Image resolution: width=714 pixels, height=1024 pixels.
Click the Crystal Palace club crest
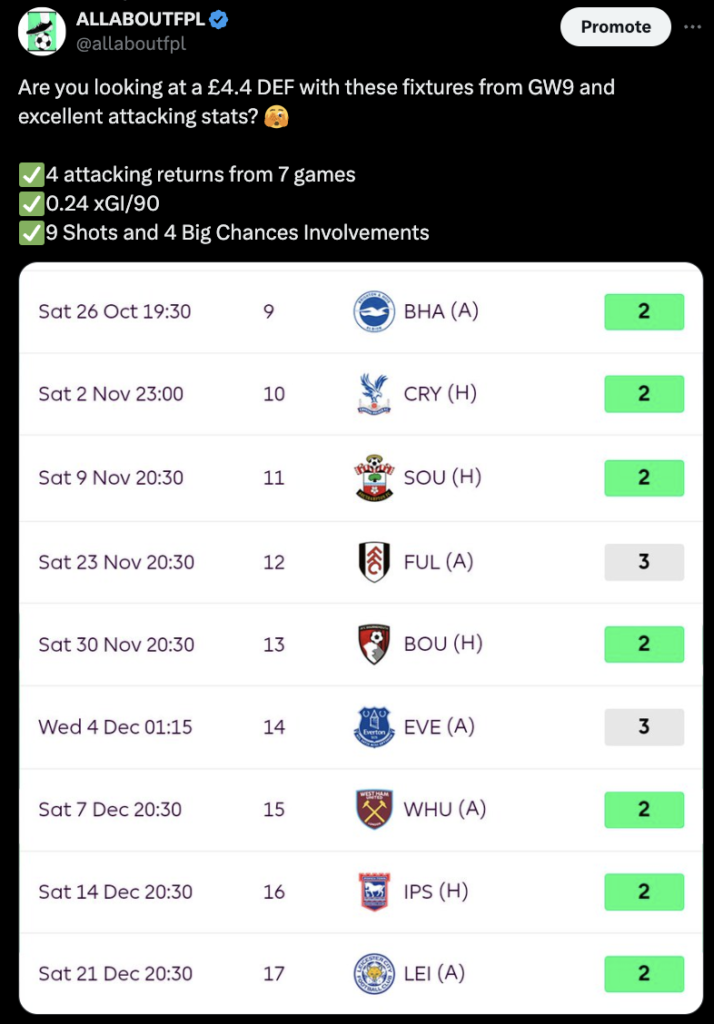point(374,394)
